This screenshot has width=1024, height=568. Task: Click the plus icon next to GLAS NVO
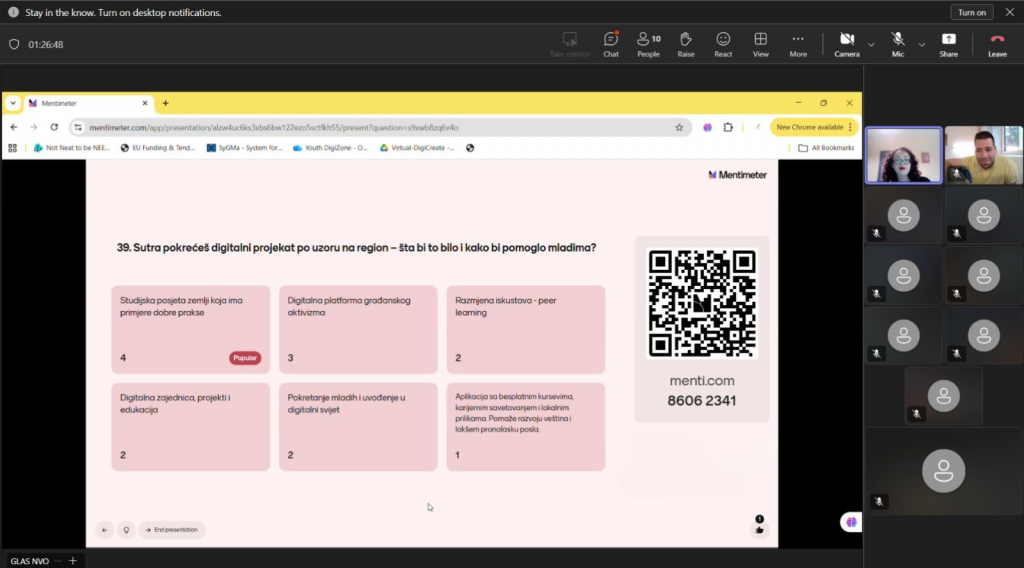pos(72,561)
